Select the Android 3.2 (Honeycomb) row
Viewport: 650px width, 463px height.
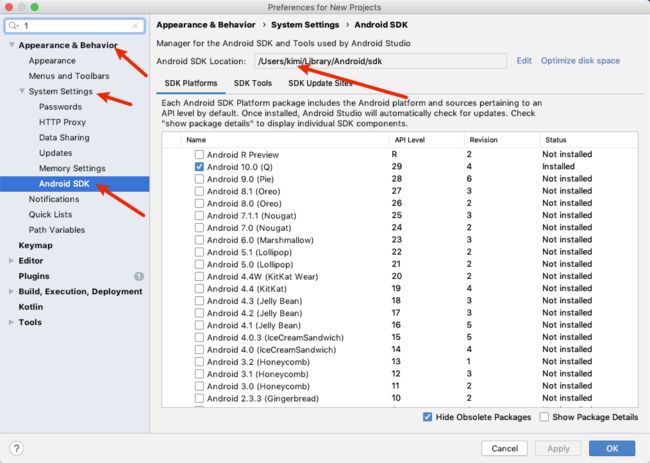400,362
